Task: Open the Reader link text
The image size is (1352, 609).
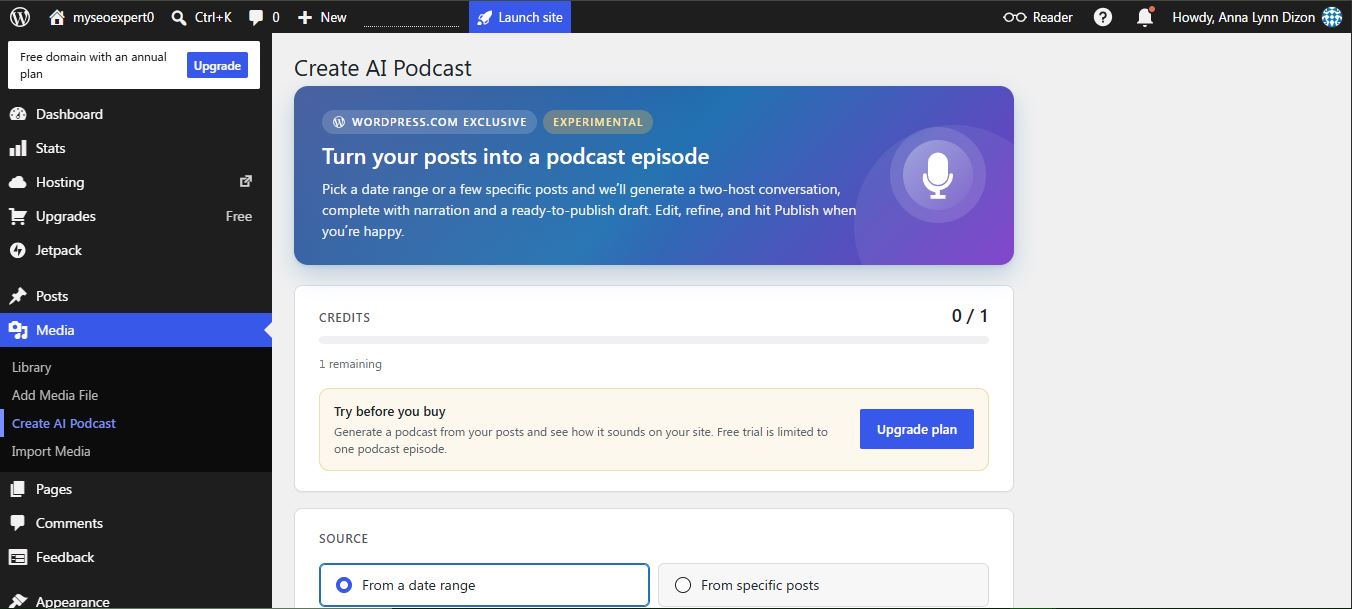Action: click(x=1053, y=17)
